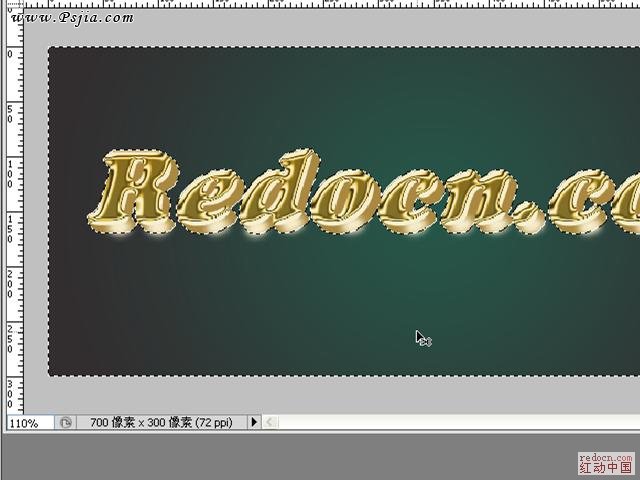Click the horizontal scrollbar left arrow
This screenshot has width=640, height=480.
tap(270, 422)
